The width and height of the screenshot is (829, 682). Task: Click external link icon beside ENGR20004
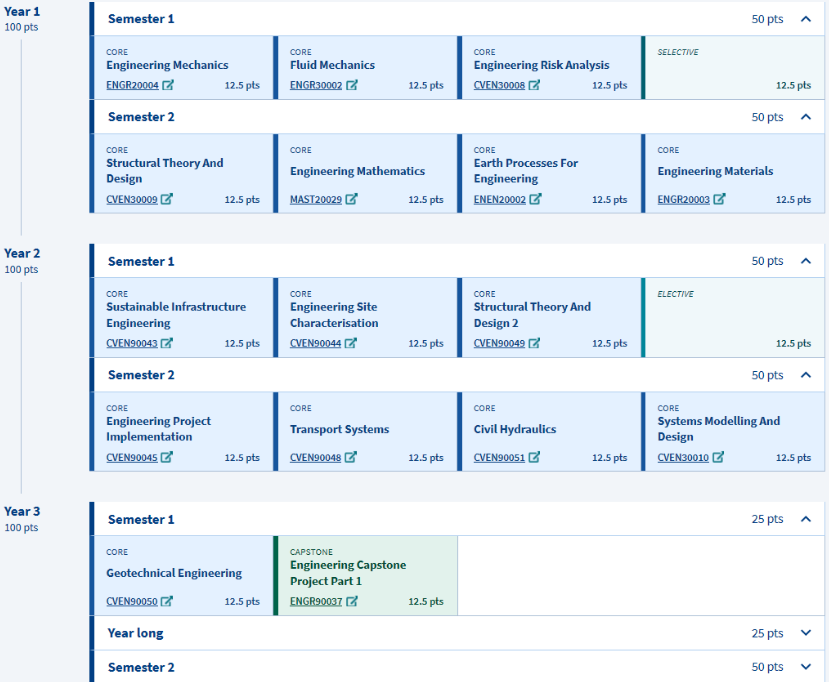click(168, 85)
